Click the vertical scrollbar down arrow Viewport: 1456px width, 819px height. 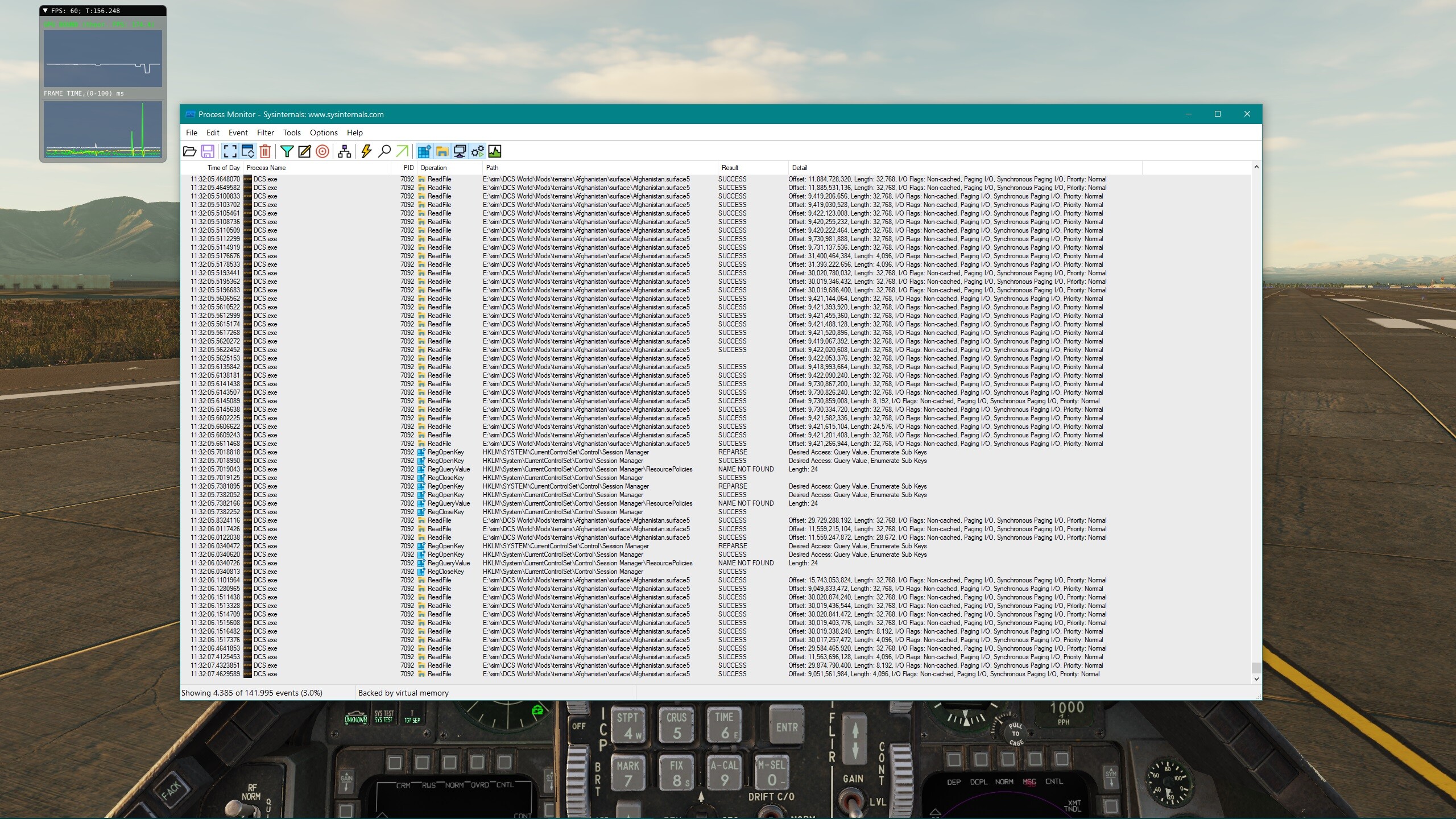[1256, 679]
